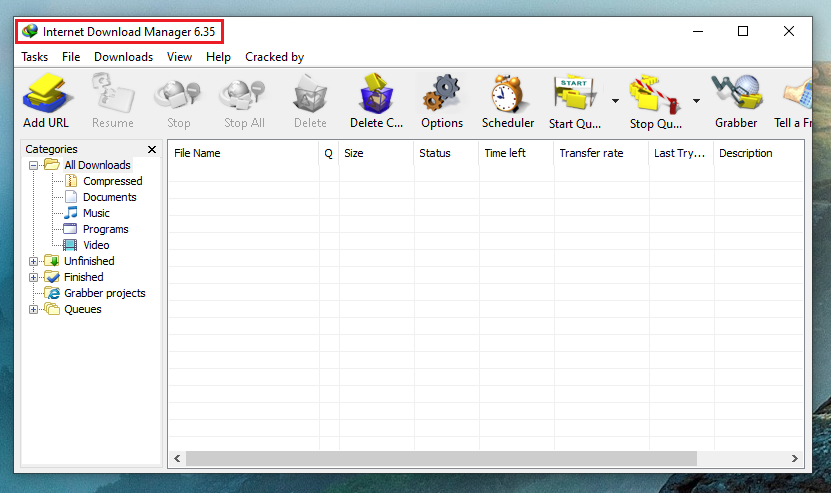Screen dimensions: 831x493
Task: Select the Compressed category label
Action: [113, 181]
